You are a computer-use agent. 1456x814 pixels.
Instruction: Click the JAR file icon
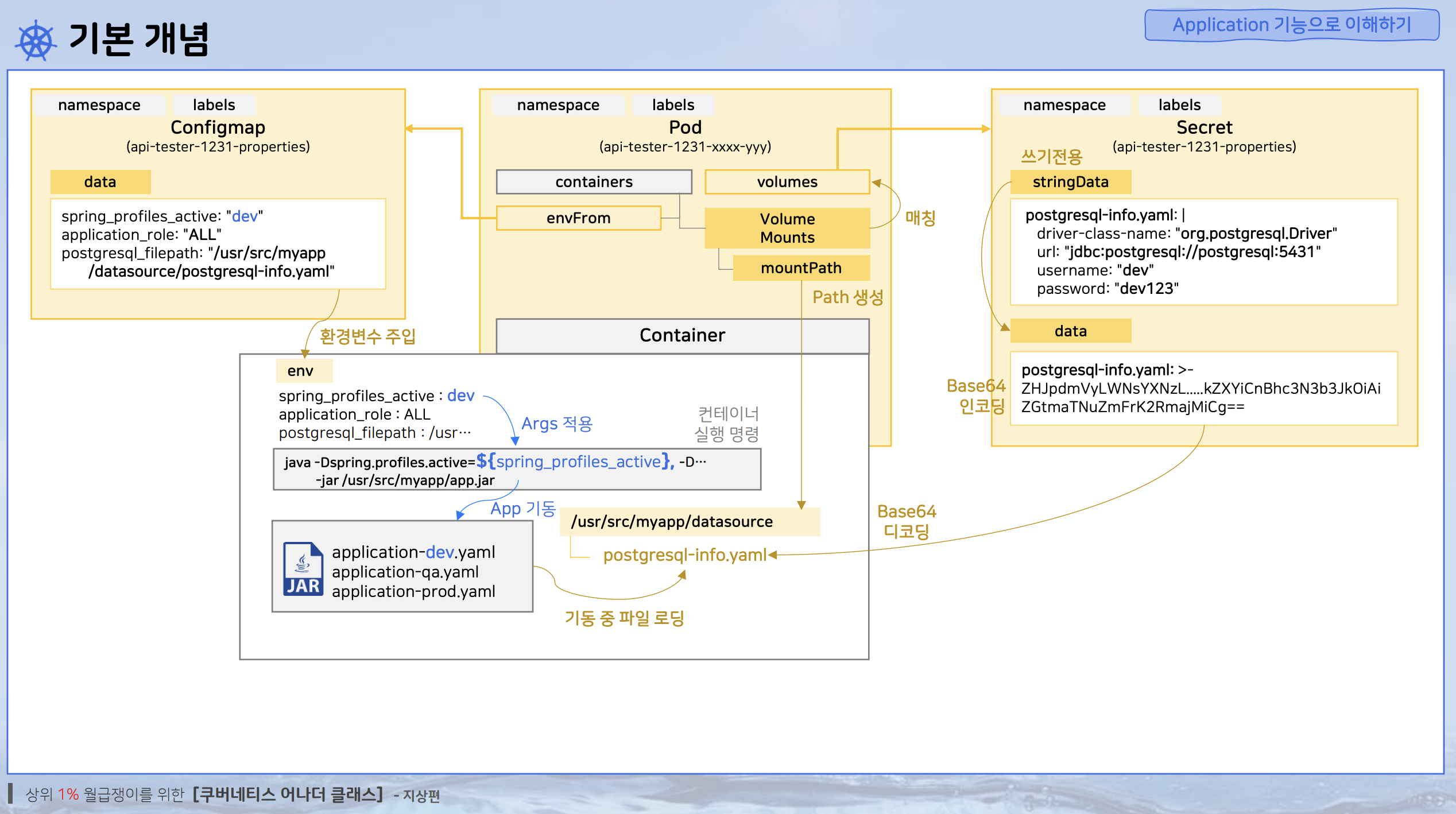tap(303, 568)
